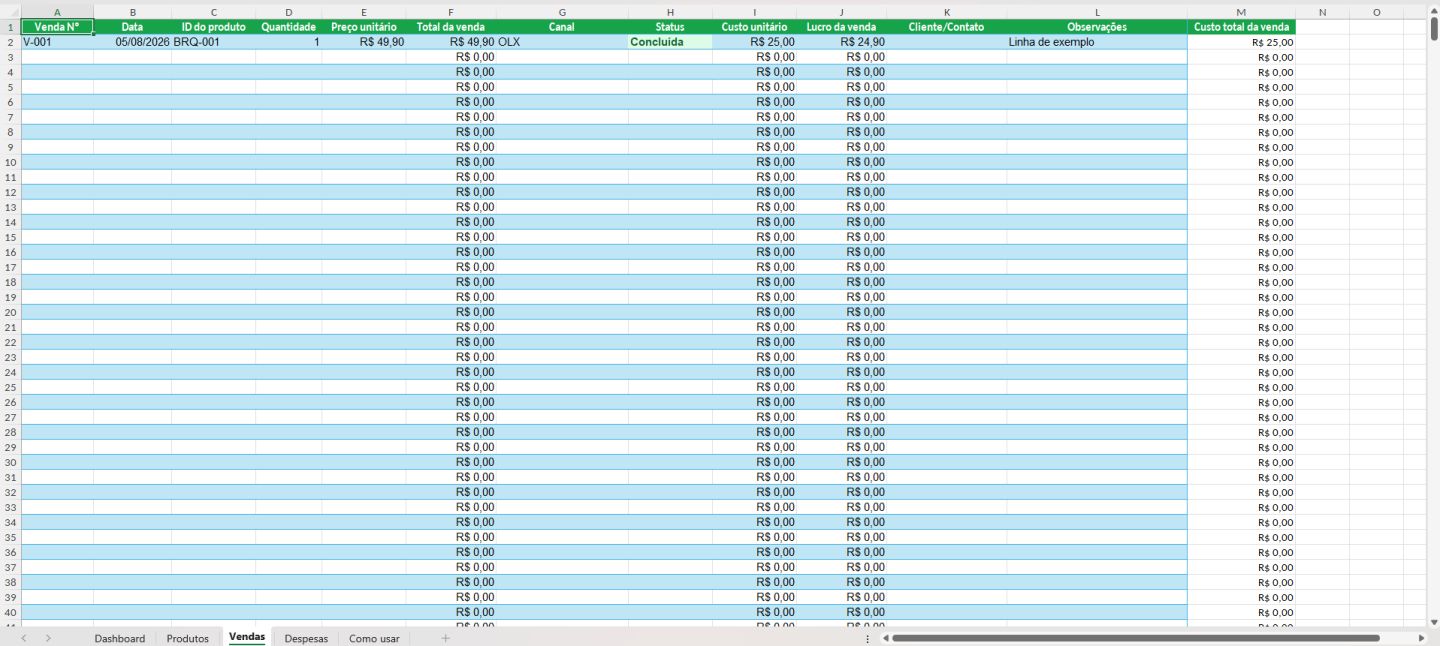Select the "Status" header cell

(x=670, y=27)
